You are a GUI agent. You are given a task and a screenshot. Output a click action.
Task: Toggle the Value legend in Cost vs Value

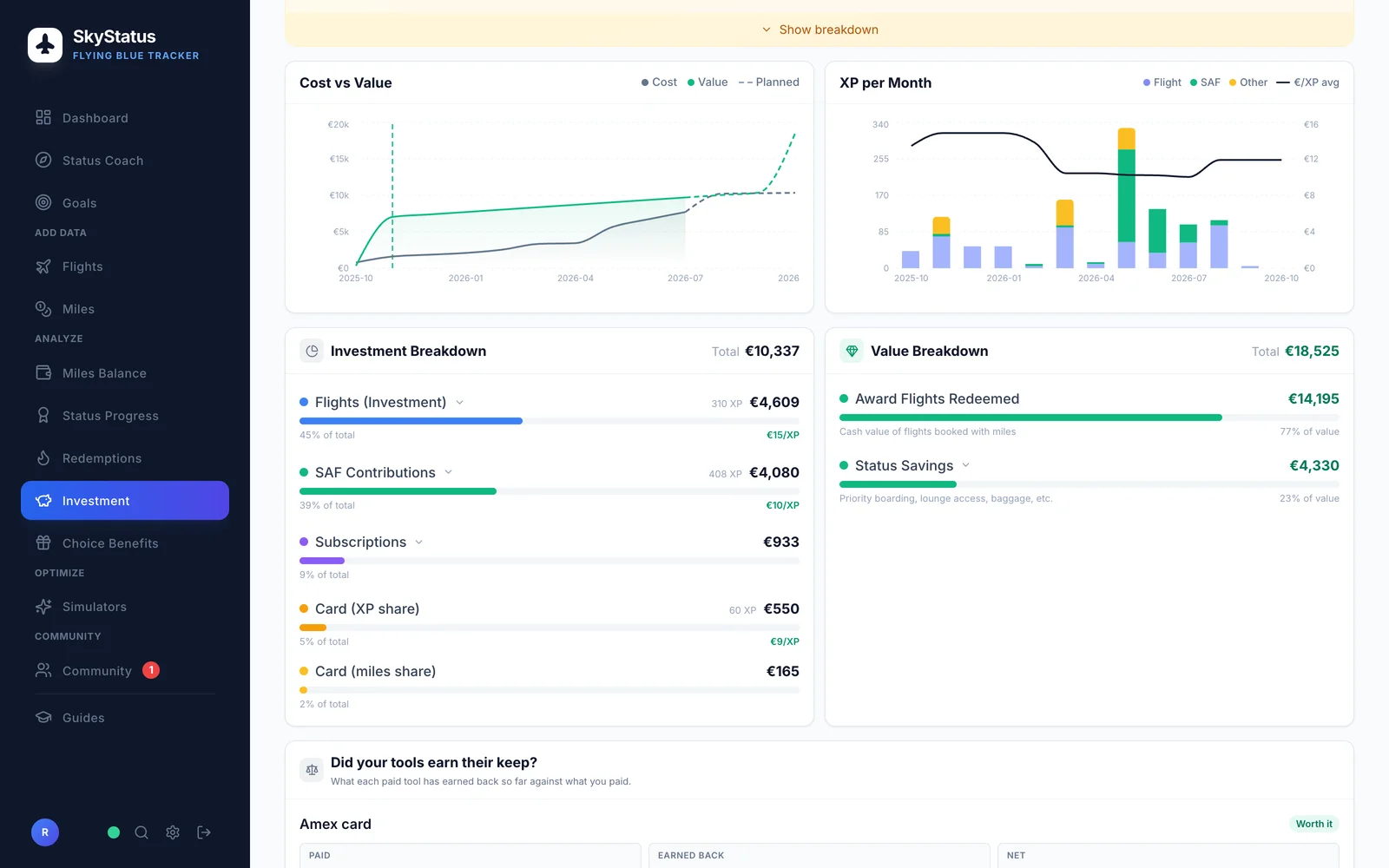708,82
